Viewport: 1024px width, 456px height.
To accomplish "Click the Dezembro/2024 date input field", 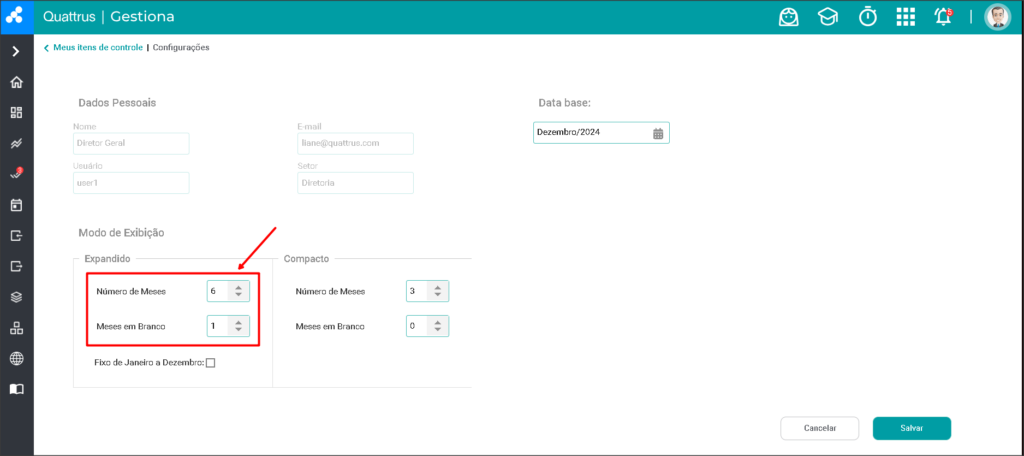I will coord(601,133).
